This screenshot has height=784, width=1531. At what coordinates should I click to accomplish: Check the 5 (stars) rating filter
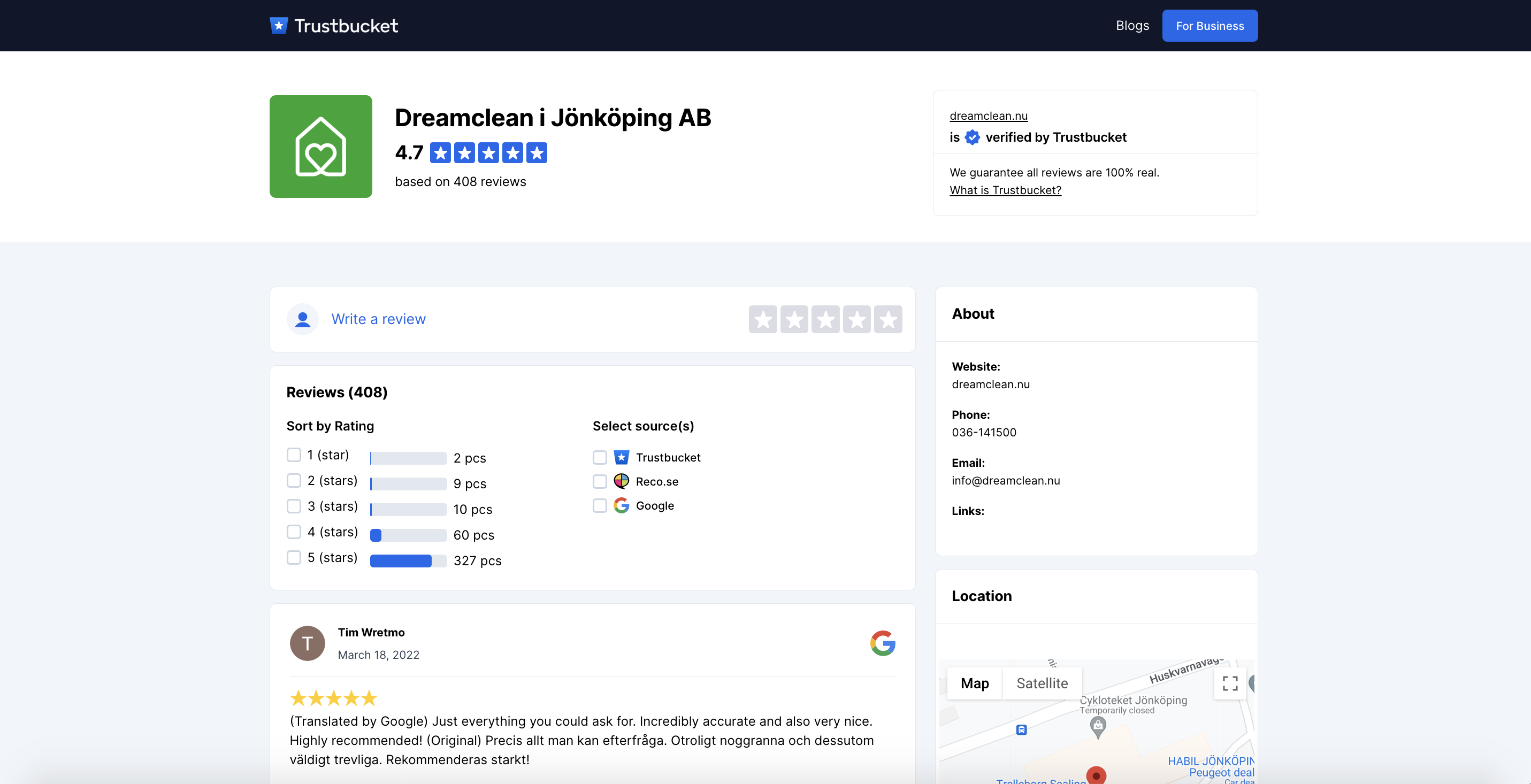(x=294, y=557)
